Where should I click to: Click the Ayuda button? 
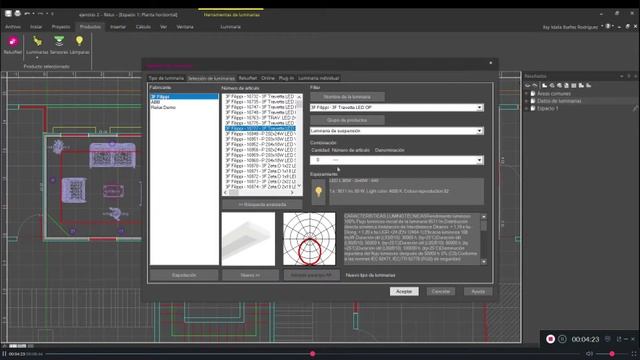pos(478,291)
